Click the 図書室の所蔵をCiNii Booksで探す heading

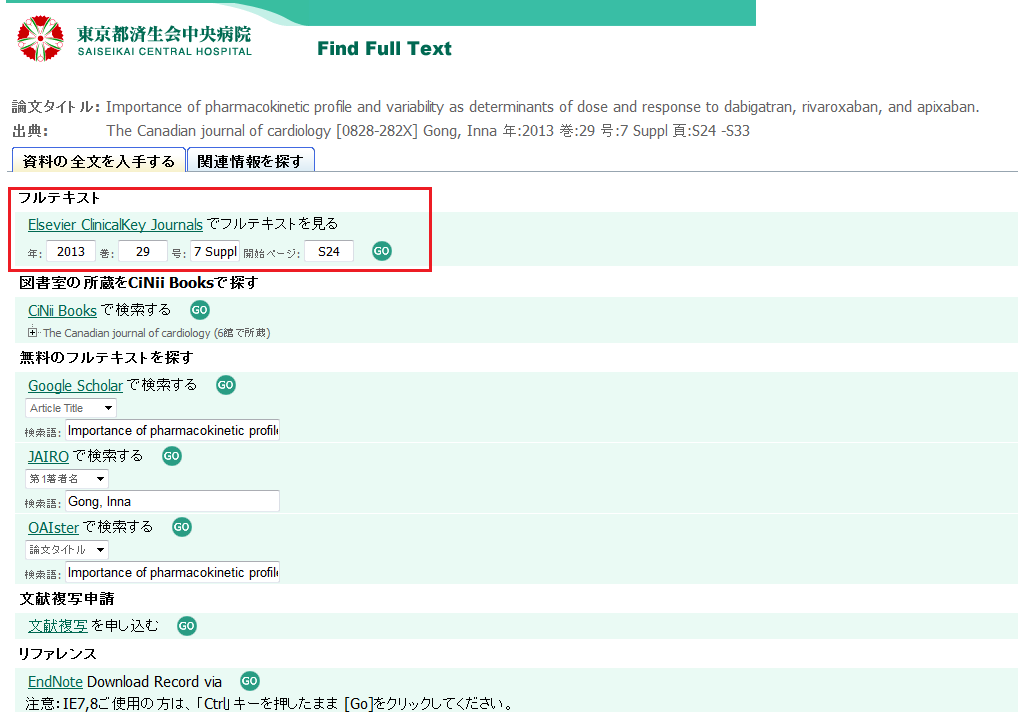tap(138, 282)
